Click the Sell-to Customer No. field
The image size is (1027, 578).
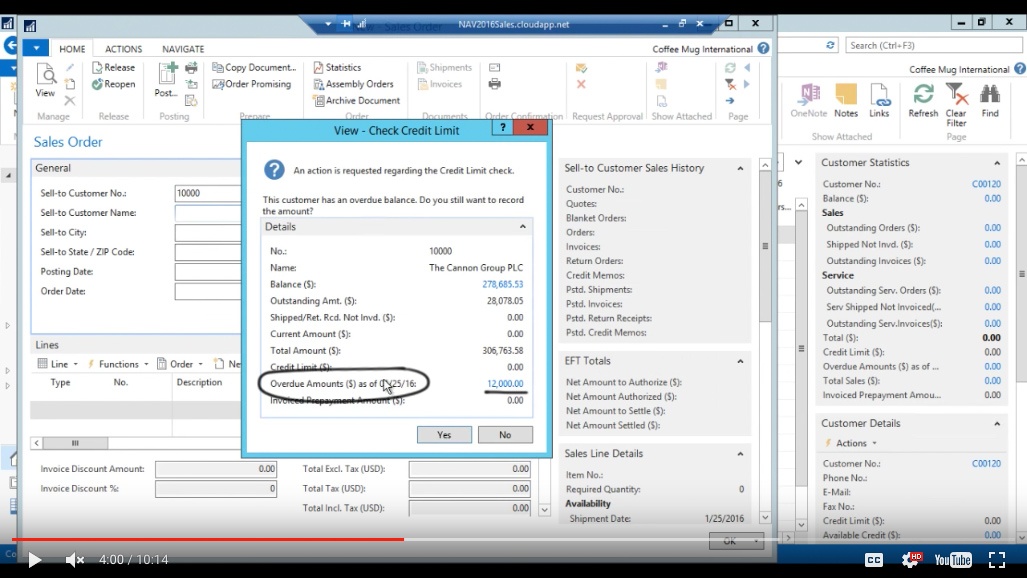coord(208,193)
